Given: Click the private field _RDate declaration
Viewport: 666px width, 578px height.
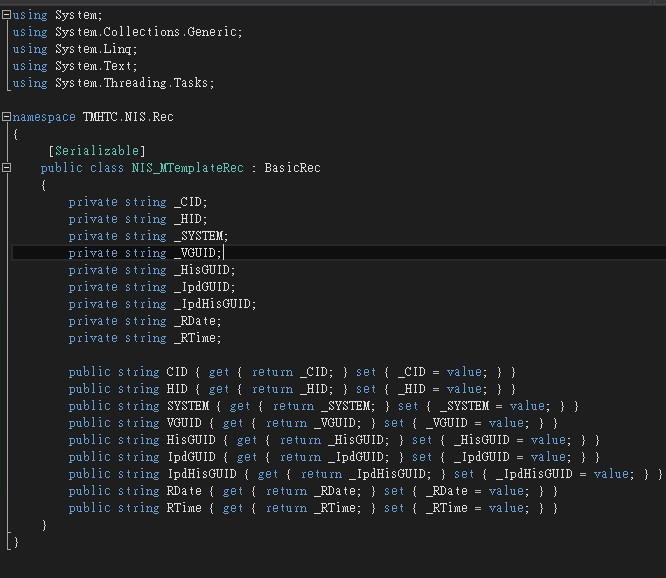Looking at the screenshot, I should point(145,321).
